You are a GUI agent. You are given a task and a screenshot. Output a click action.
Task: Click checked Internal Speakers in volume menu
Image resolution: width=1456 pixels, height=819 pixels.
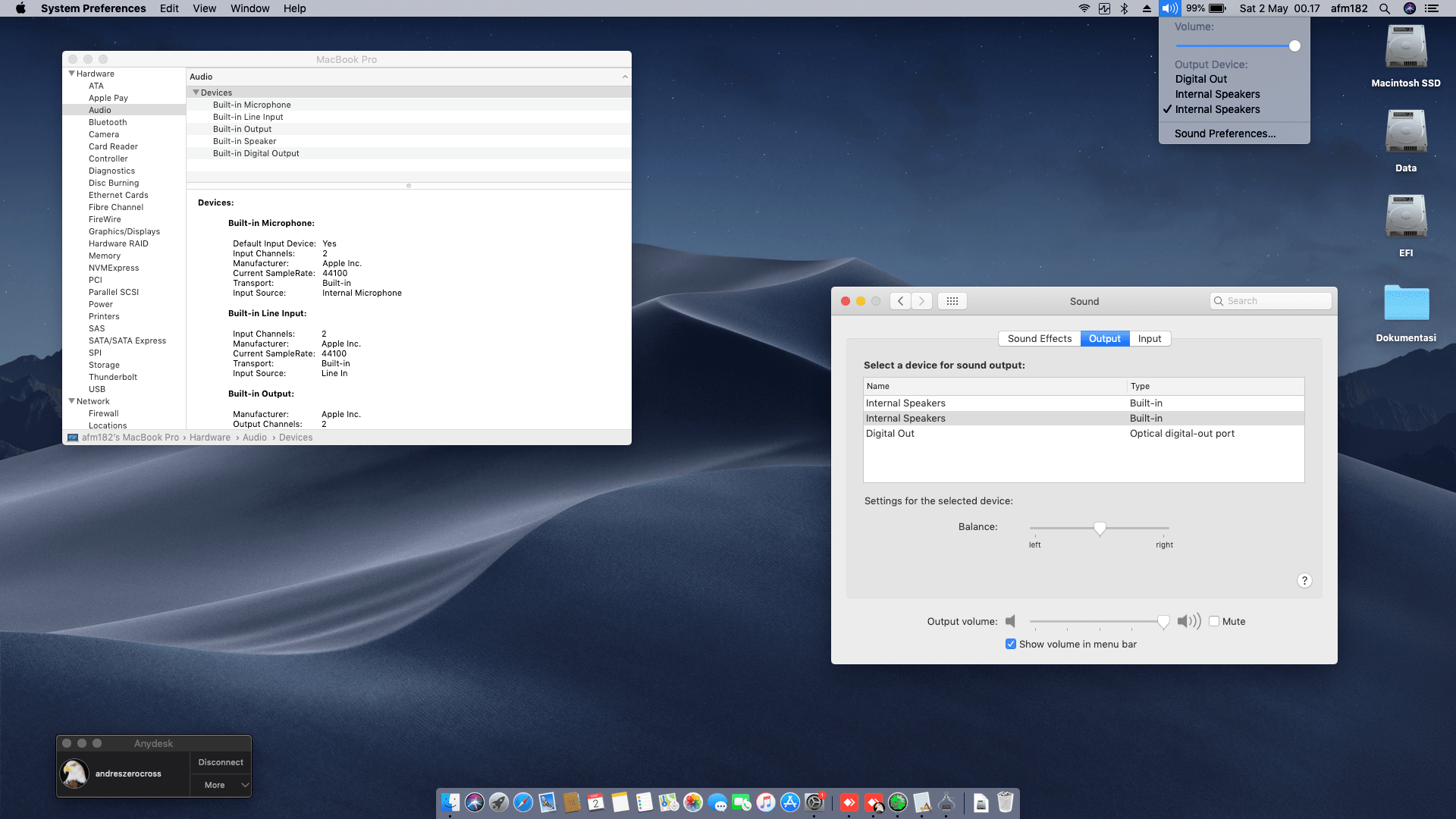pyautogui.click(x=1235, y=109)
